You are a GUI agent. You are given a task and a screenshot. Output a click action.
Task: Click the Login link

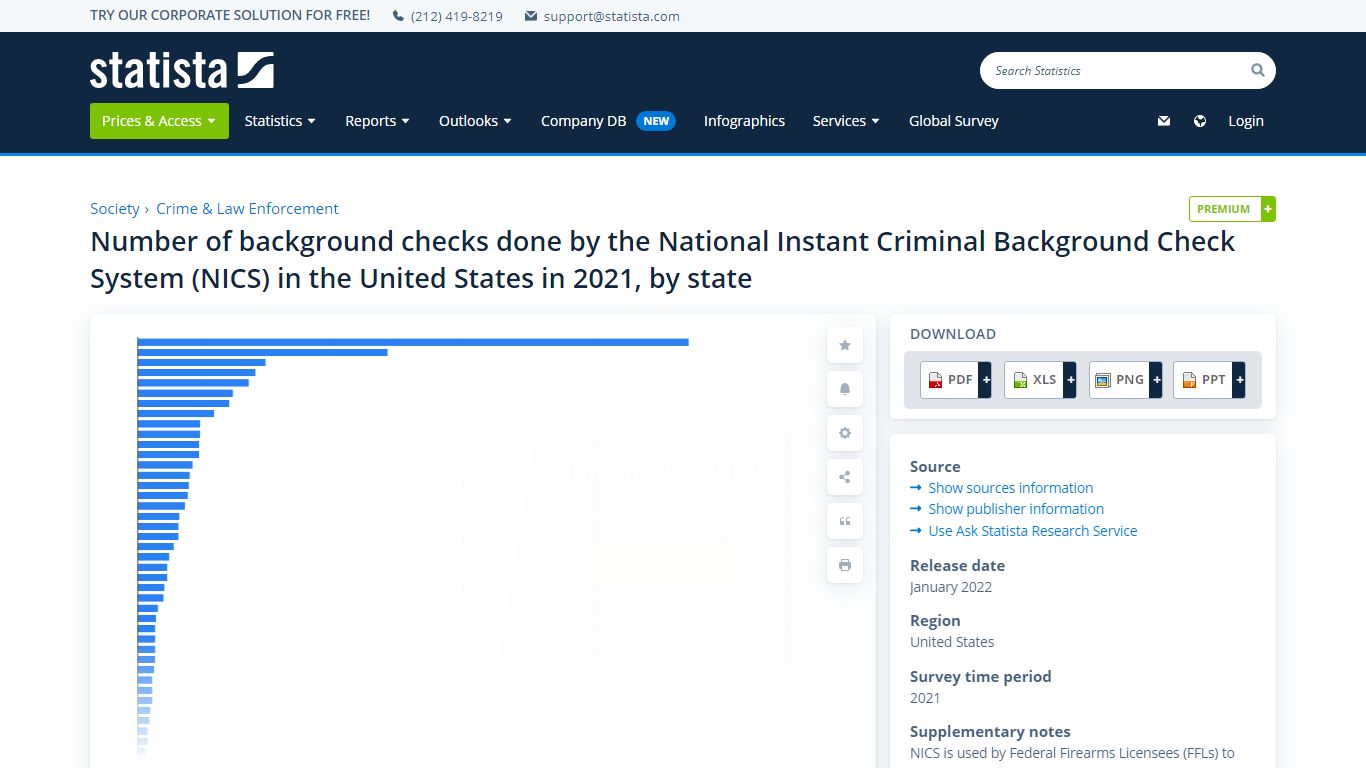coord(1246,121)
